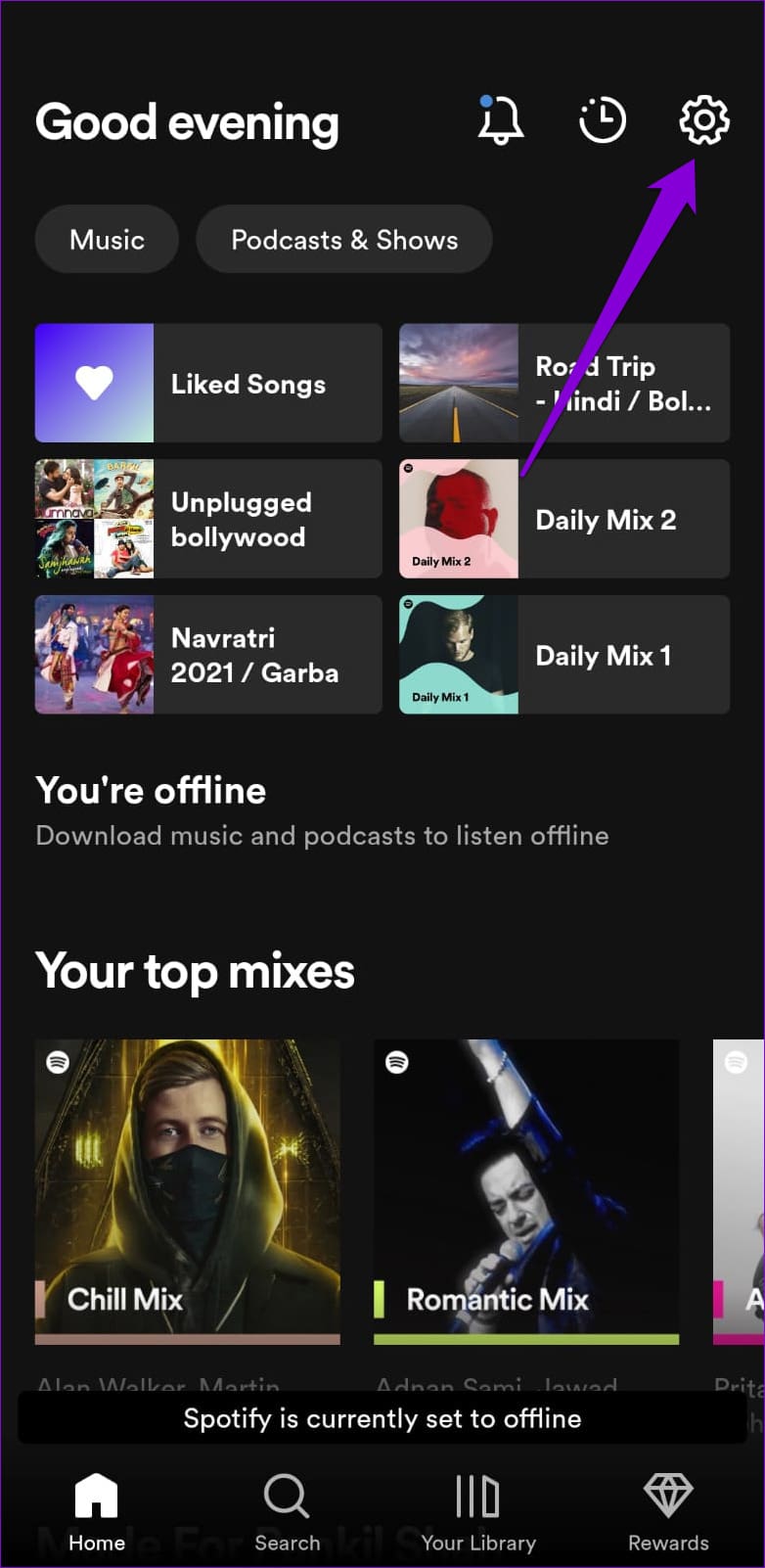Tap Daily Mix 2 cover art
765x1568 pixels.
(x=459, y=519)
